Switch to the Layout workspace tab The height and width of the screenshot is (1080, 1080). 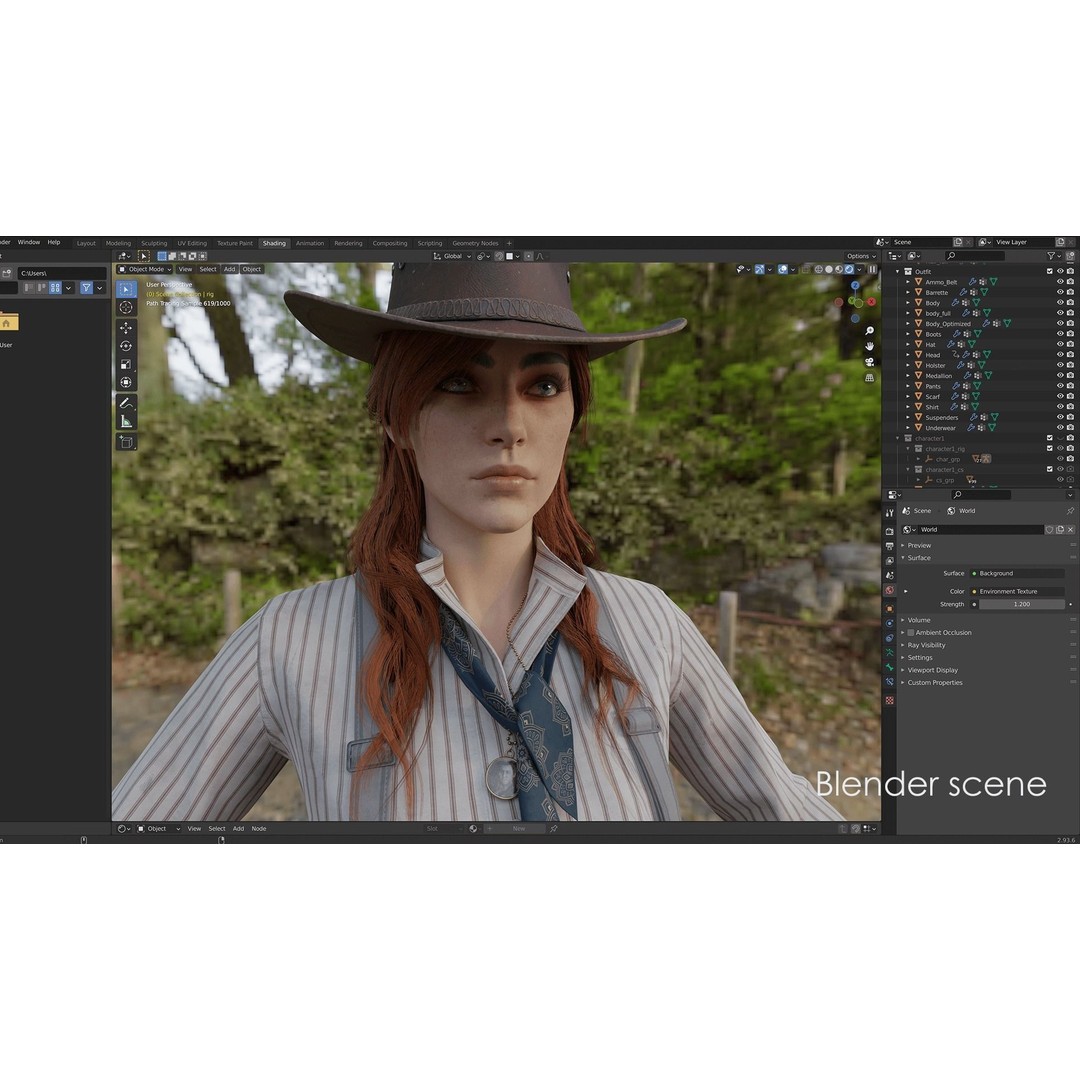tap(86, 243)
